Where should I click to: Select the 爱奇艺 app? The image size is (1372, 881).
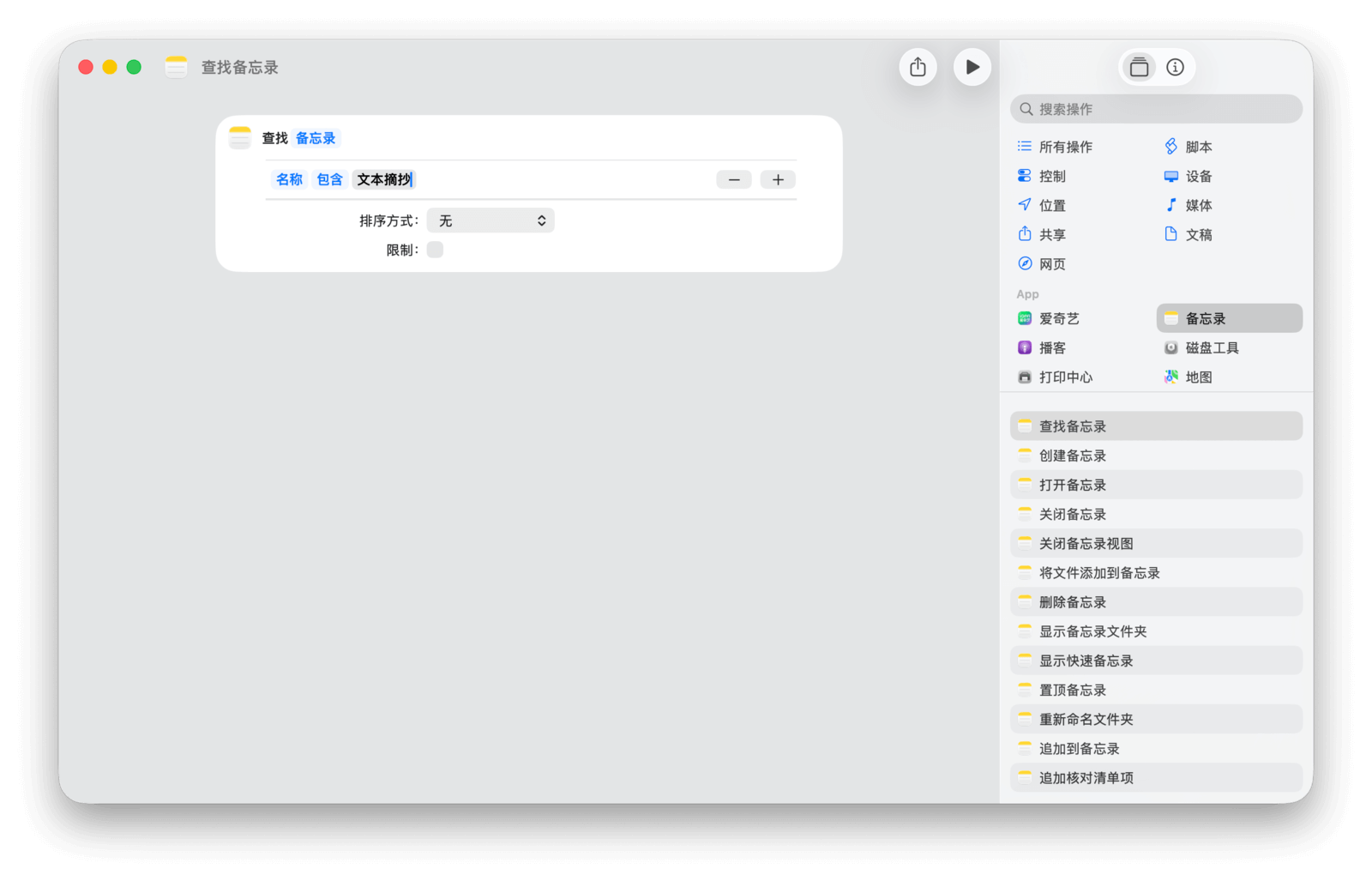coord(1059,318)
